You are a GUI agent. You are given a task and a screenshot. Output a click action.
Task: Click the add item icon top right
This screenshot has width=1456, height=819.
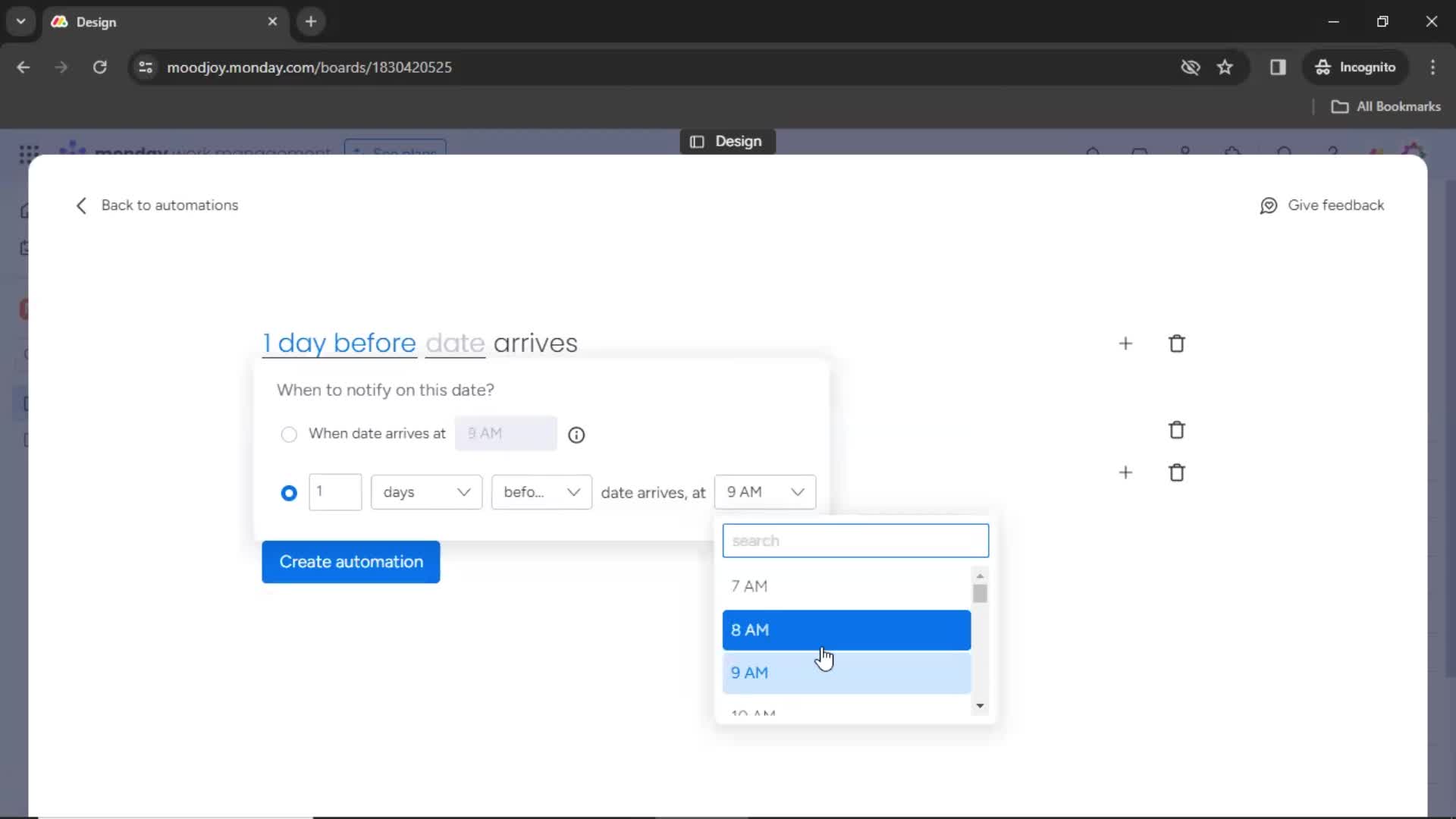pyautogui.click(x=1125, y=343)
